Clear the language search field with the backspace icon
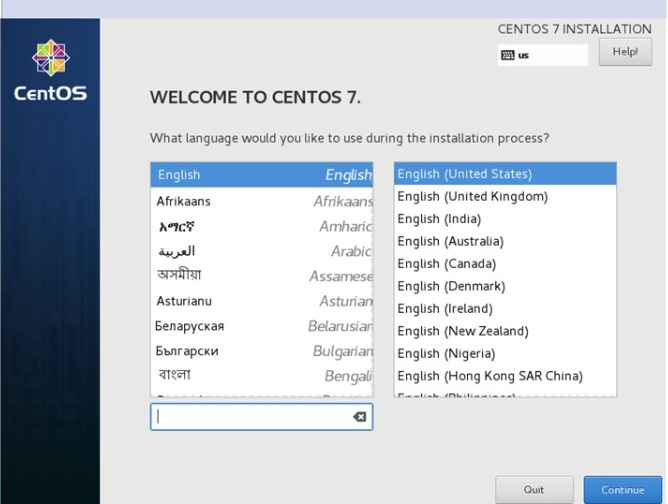The width and height of the screenshot is (668, 504). [360, 417]
